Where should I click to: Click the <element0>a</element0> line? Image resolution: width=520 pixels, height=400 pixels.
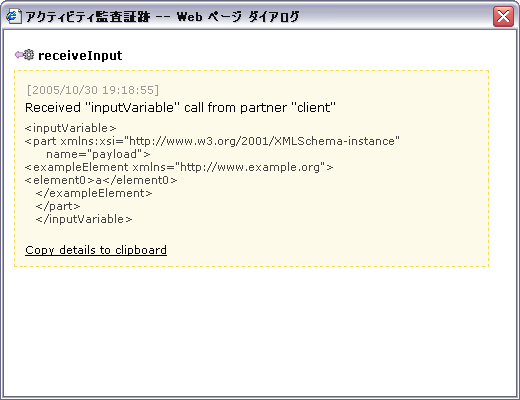pos(101,180)
